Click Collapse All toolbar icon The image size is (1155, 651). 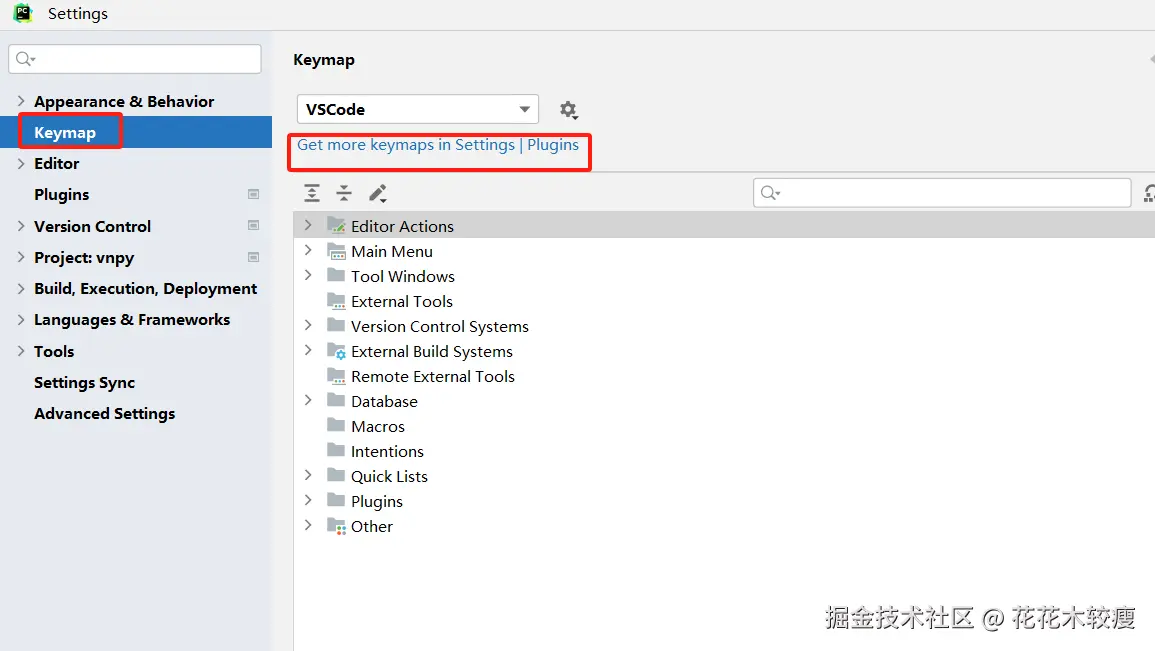(344, 193)
